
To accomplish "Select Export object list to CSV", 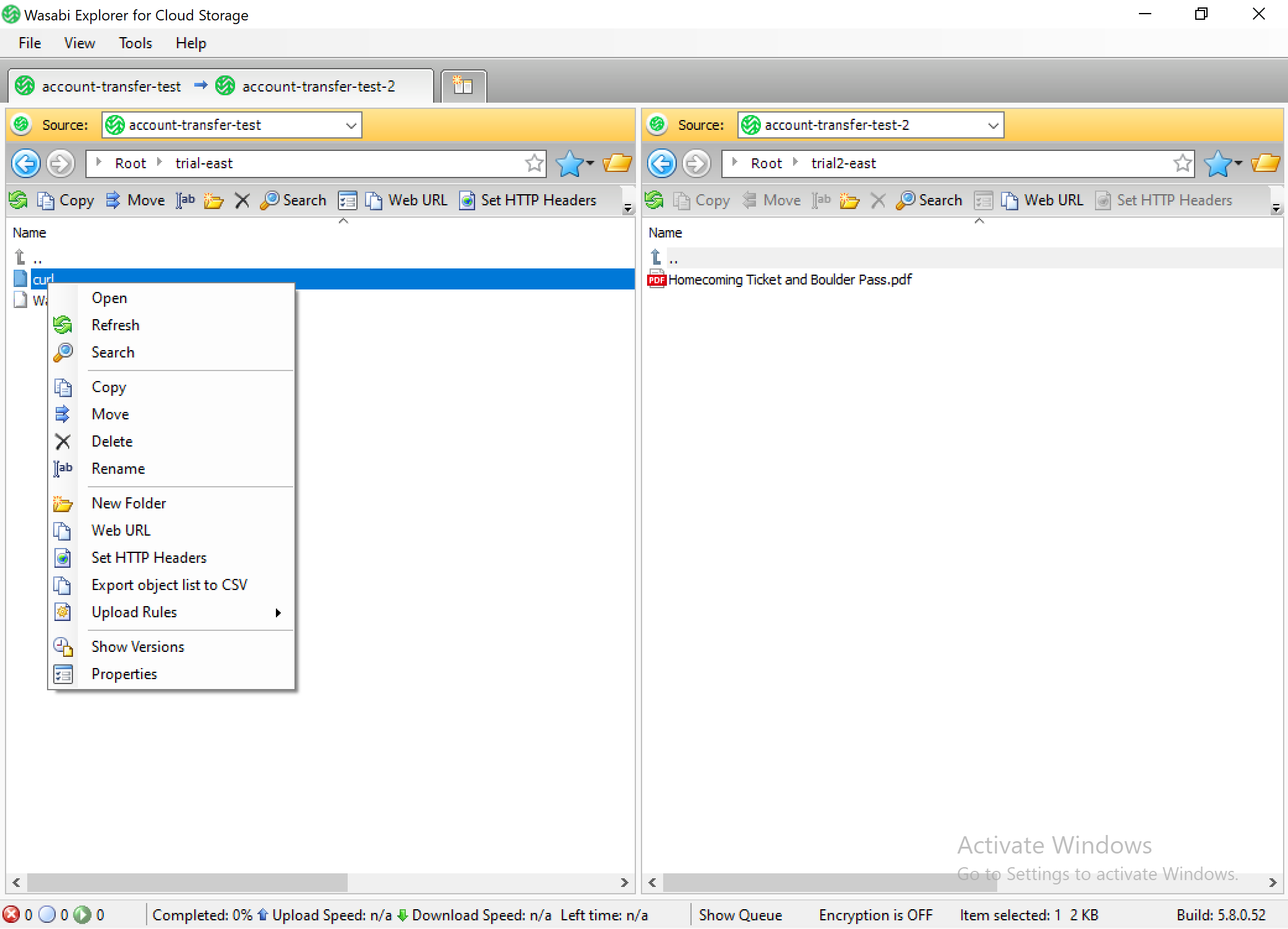I will coord(171,585).
